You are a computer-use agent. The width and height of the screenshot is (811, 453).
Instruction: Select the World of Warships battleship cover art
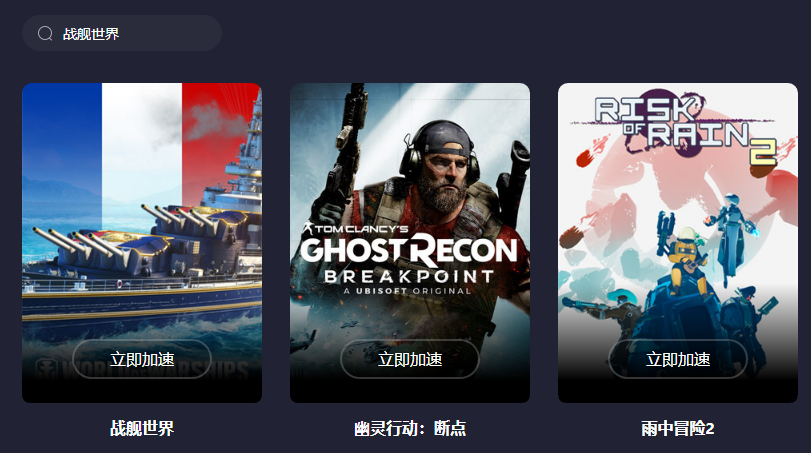coord(142,243)
